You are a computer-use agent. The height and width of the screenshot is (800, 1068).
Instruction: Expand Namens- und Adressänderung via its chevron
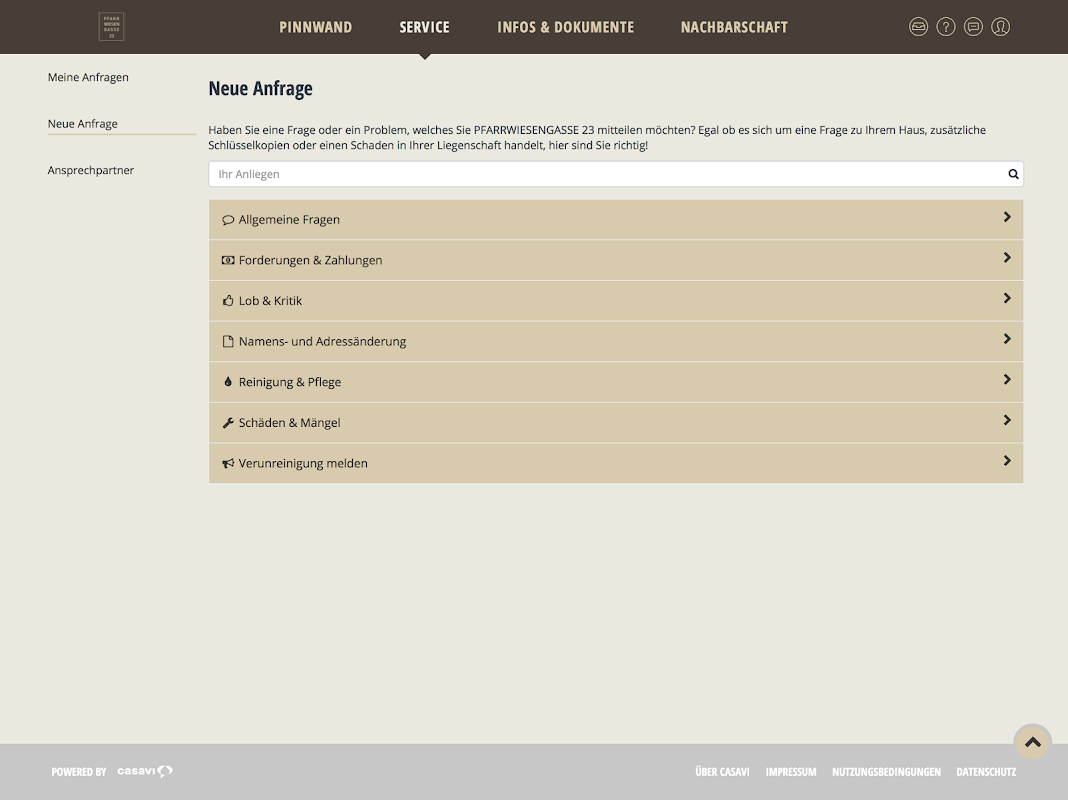tap(1007, 339)
